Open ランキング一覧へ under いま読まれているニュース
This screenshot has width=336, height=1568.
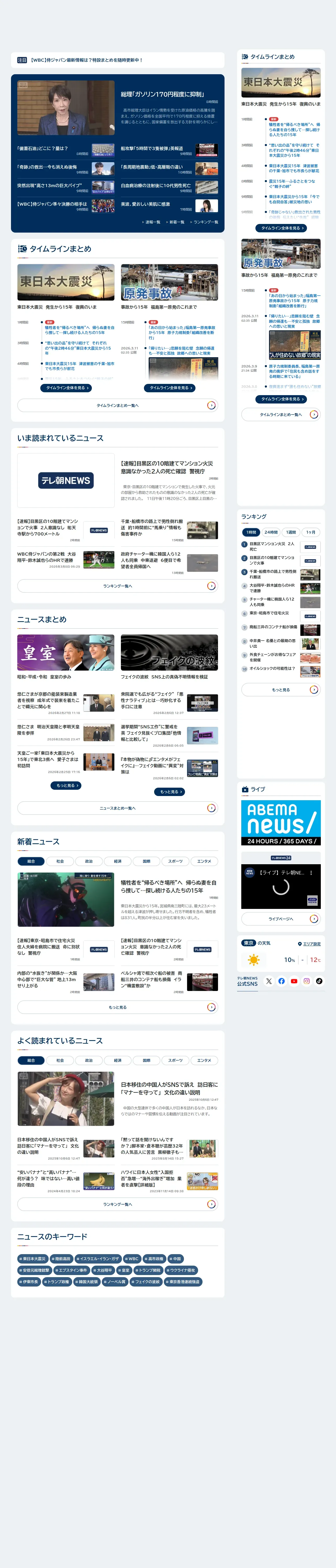pyautogui.click(x=118, y=586)
